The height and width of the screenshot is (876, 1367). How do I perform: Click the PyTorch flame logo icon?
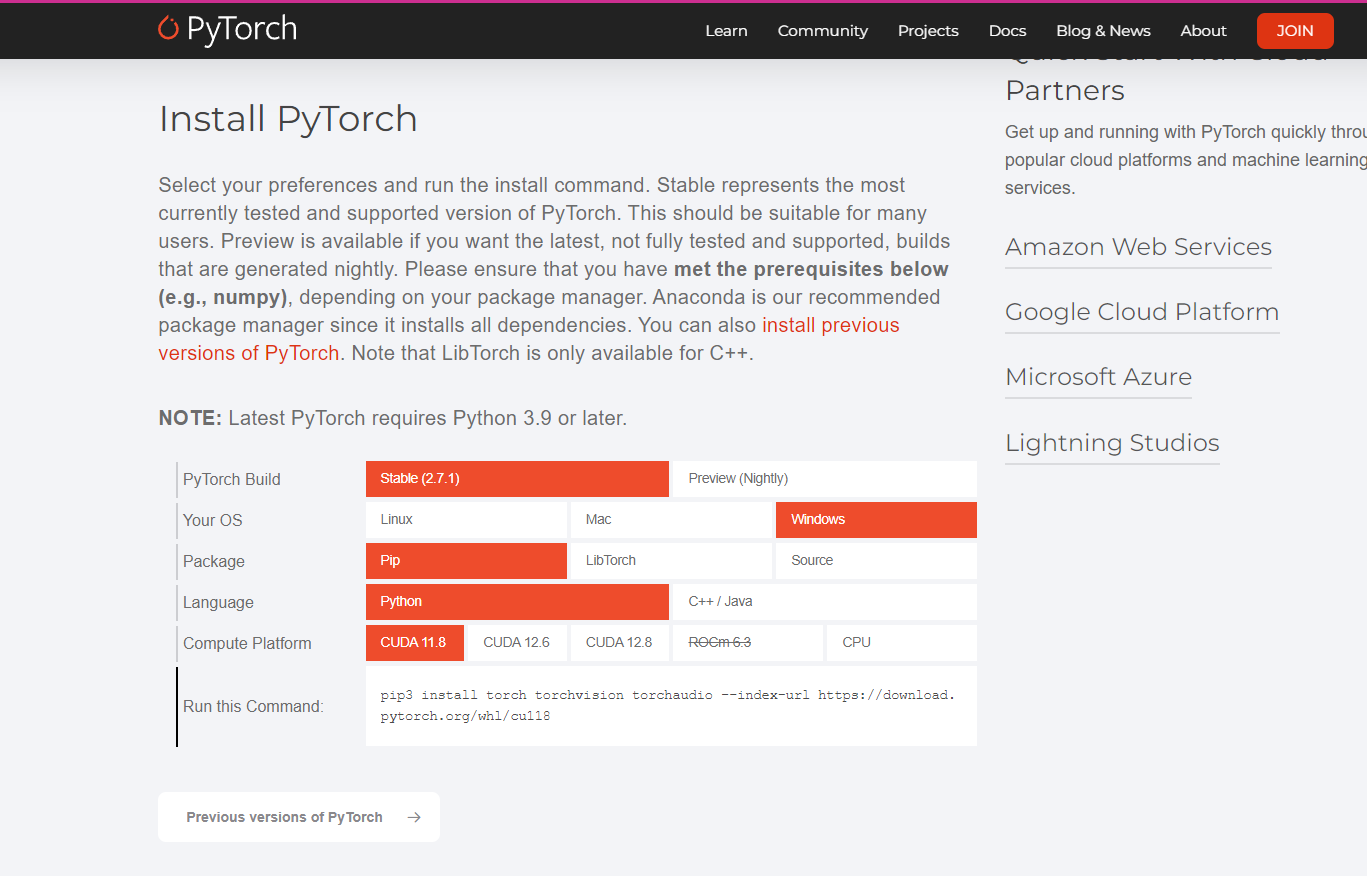click(168, 28)
